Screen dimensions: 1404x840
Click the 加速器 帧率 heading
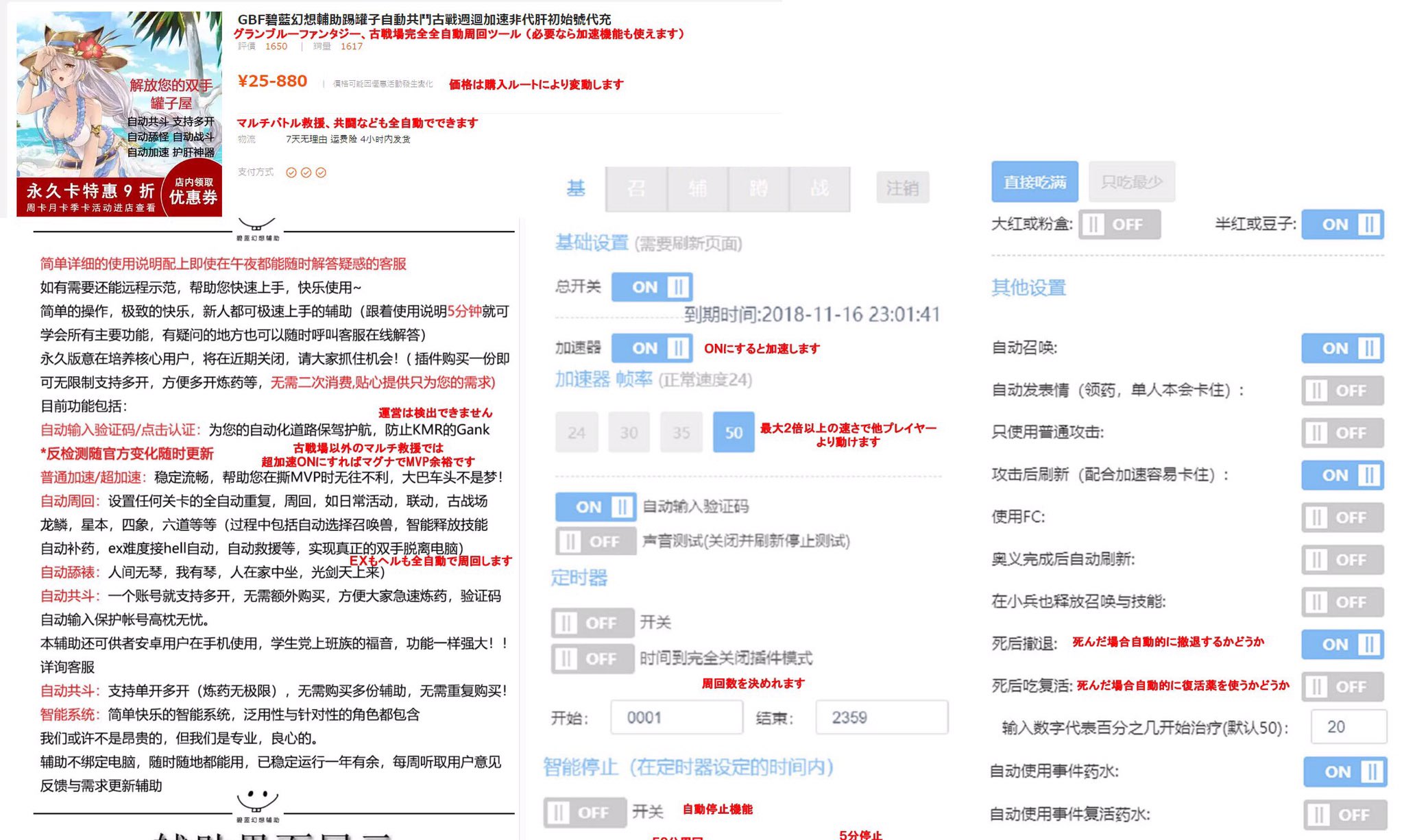click(603, 379)
